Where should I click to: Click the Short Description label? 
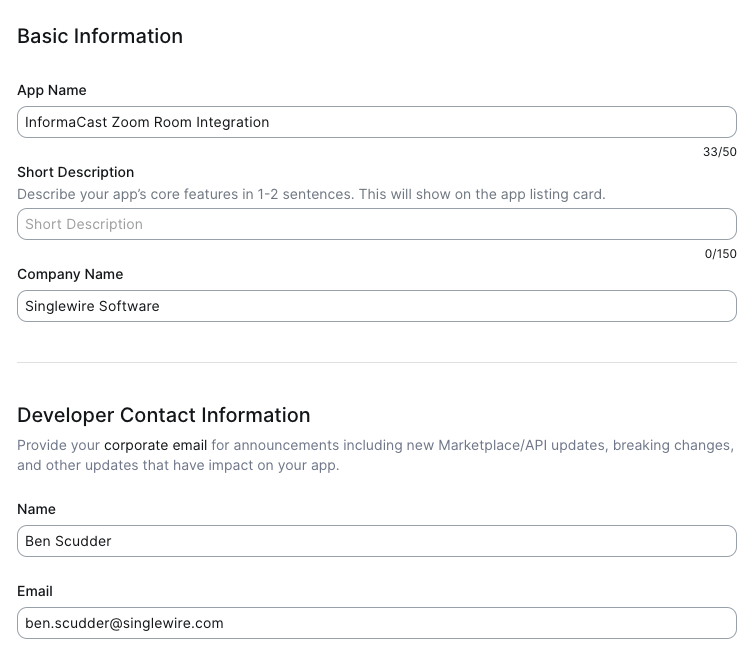(76, 172)
